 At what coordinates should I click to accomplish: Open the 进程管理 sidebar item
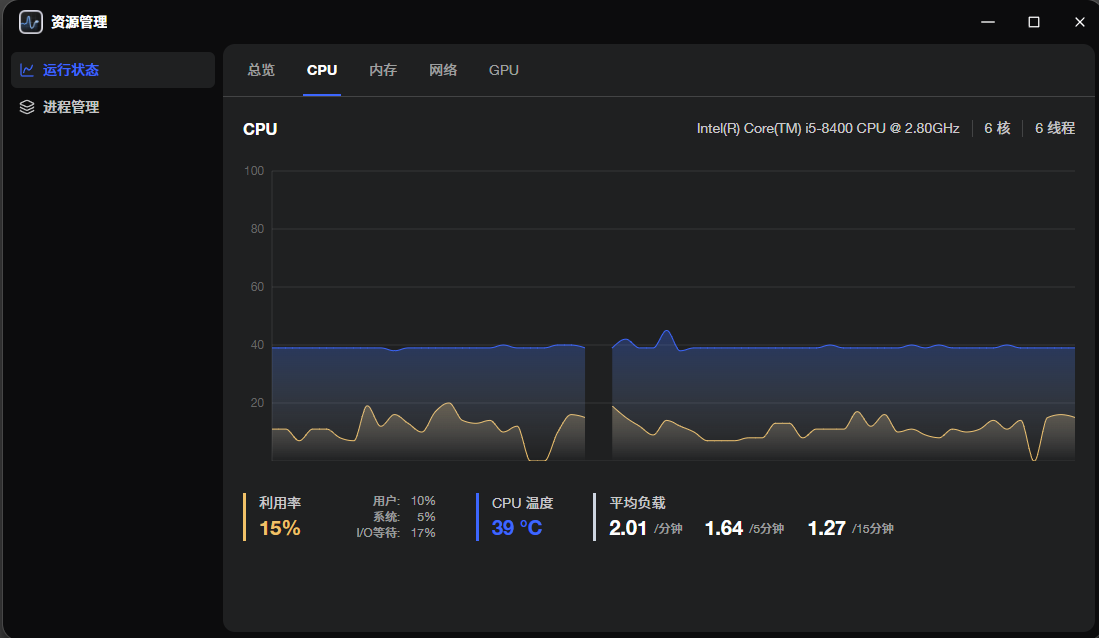click(113, 107)
